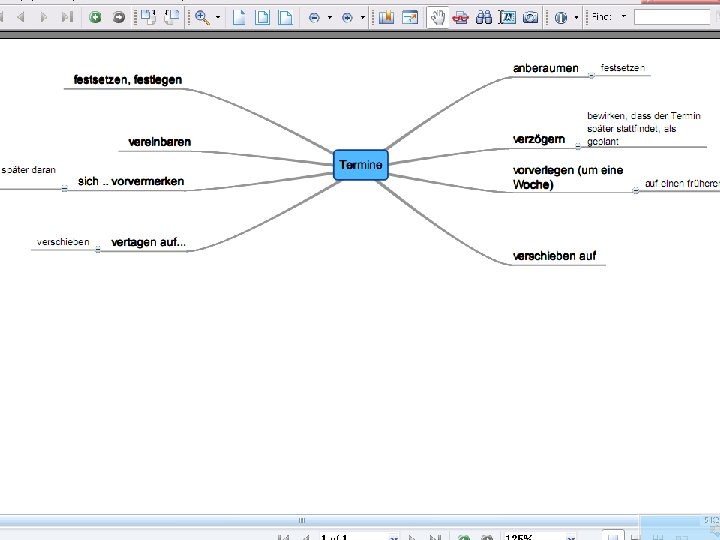
Task: Click the gray next view arrow
Action: (119, 17)
